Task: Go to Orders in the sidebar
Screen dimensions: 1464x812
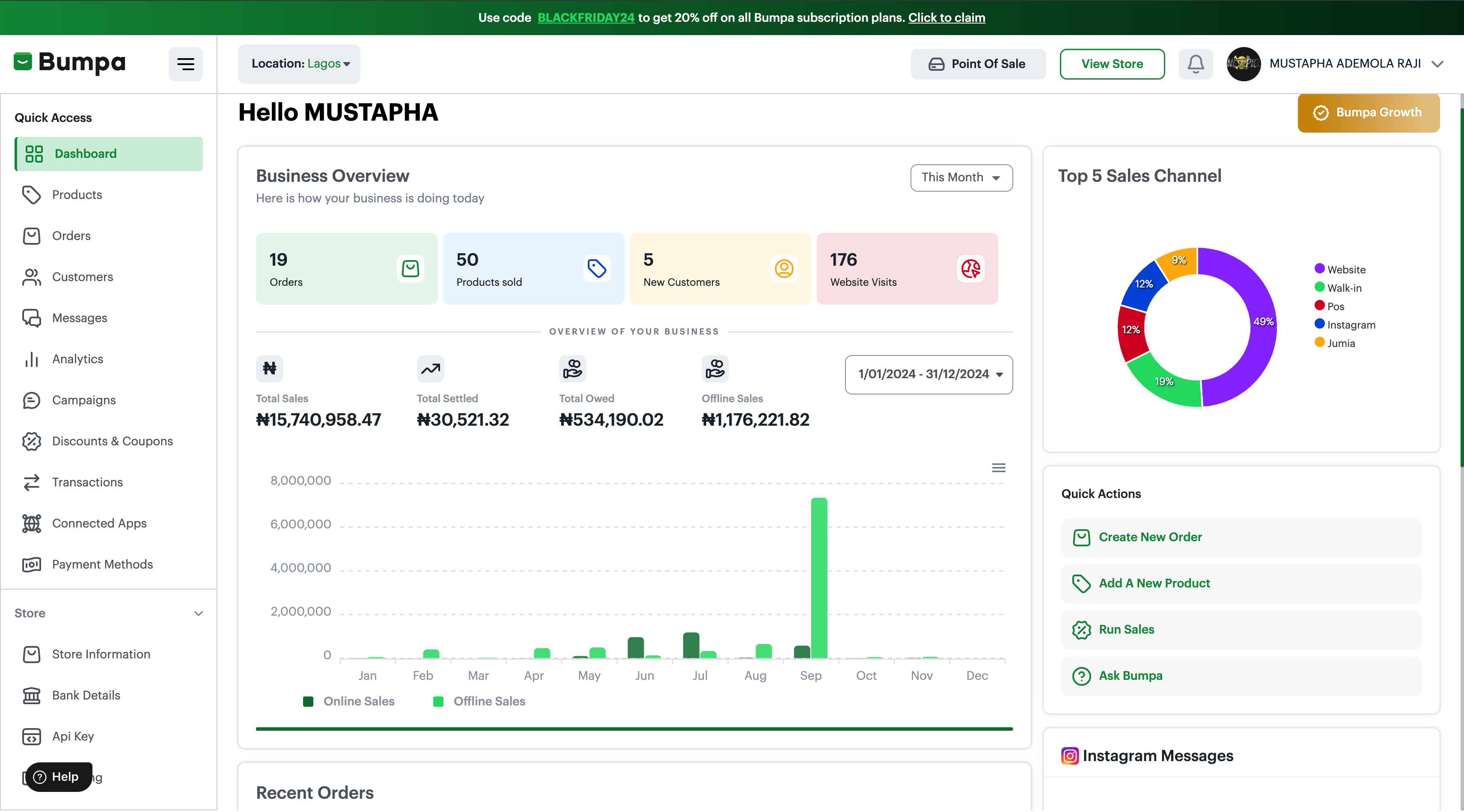Action: click(109, 236)
